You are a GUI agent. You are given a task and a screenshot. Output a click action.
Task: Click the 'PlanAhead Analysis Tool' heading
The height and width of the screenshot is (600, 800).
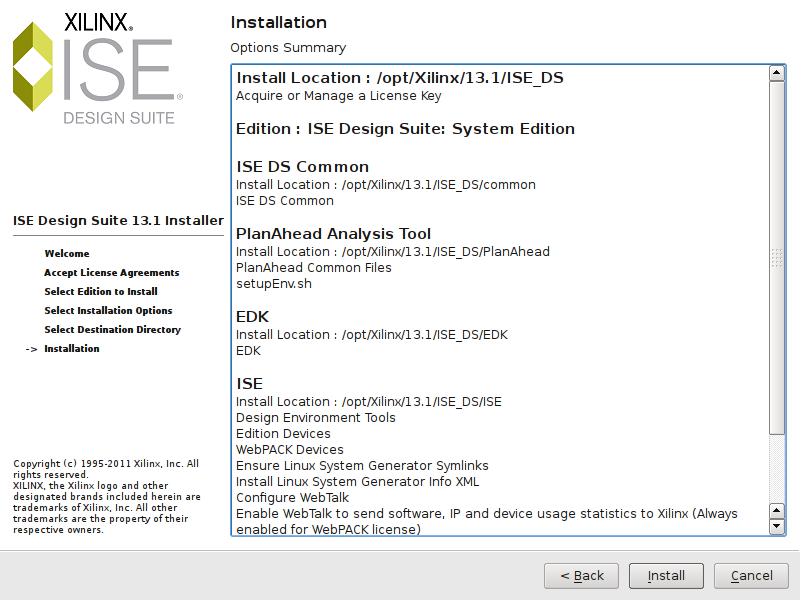334,234
